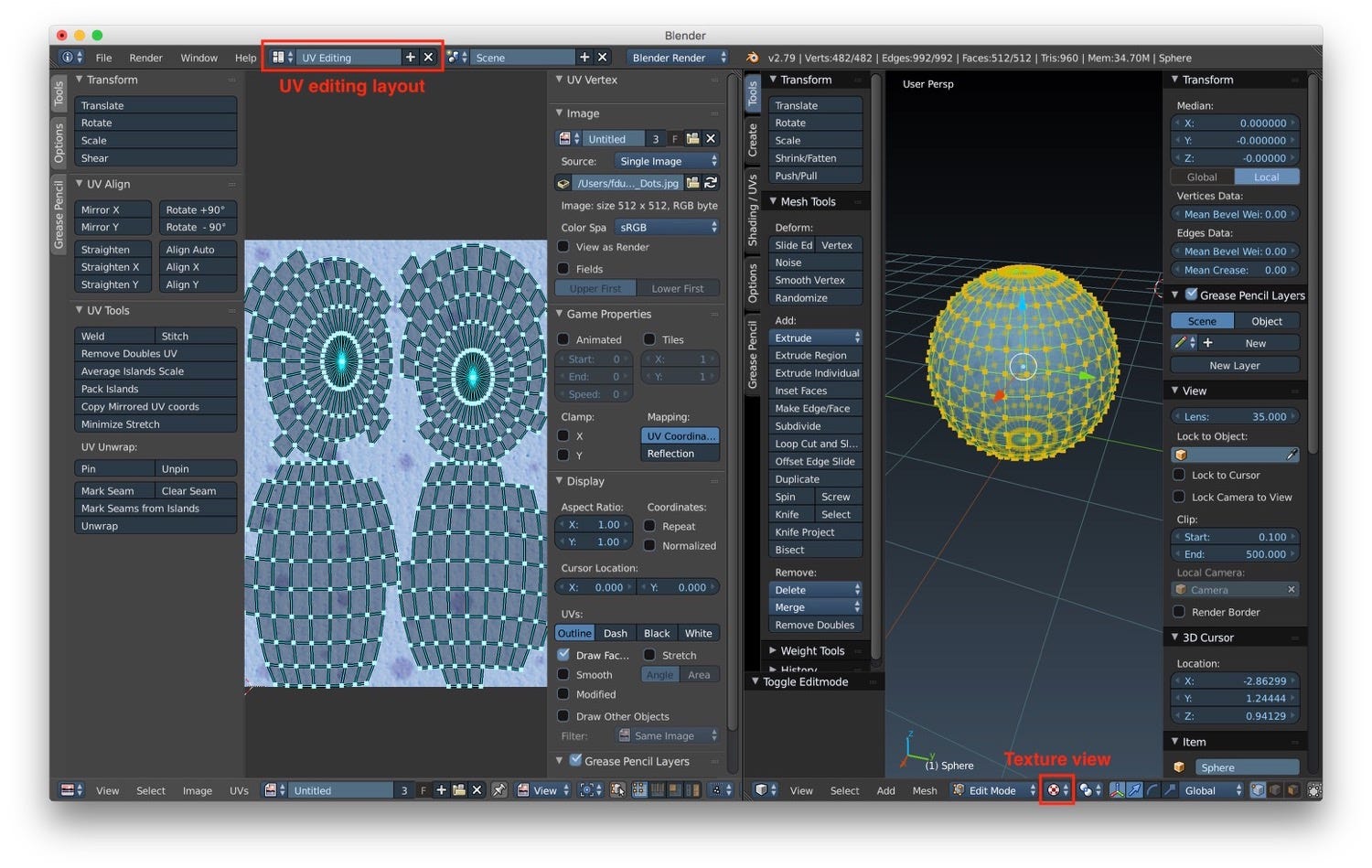1372x868 pixels.
Task: Uncheck Draw Faces checkbox
Action: [563, 655]
